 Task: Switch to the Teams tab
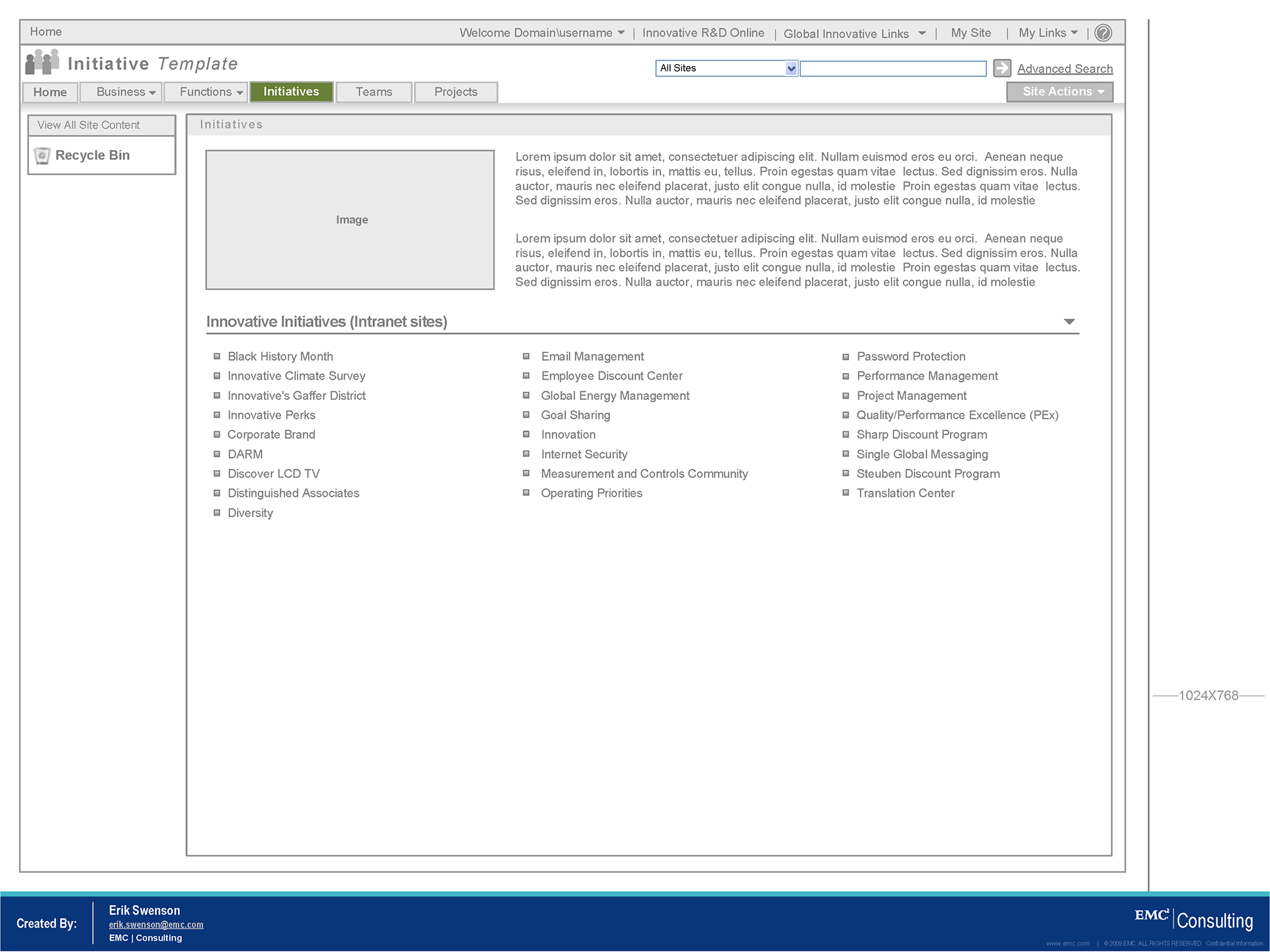(x=374, y=92)
